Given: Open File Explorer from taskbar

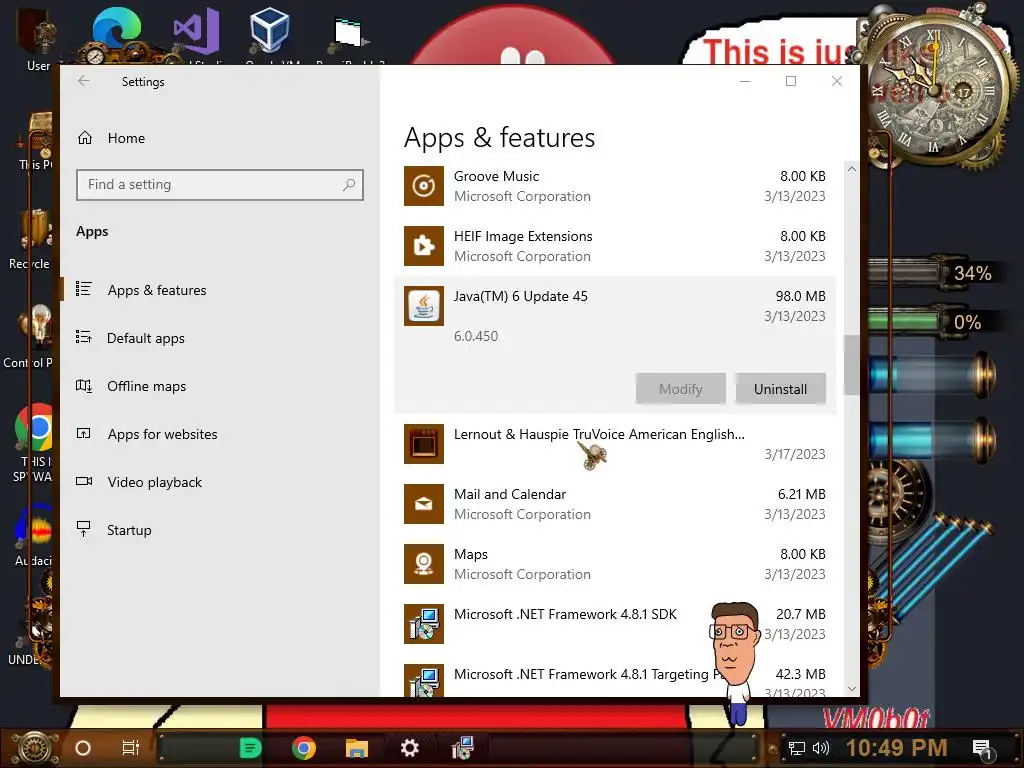Looking at the screenshot, I should click(357, 748).
